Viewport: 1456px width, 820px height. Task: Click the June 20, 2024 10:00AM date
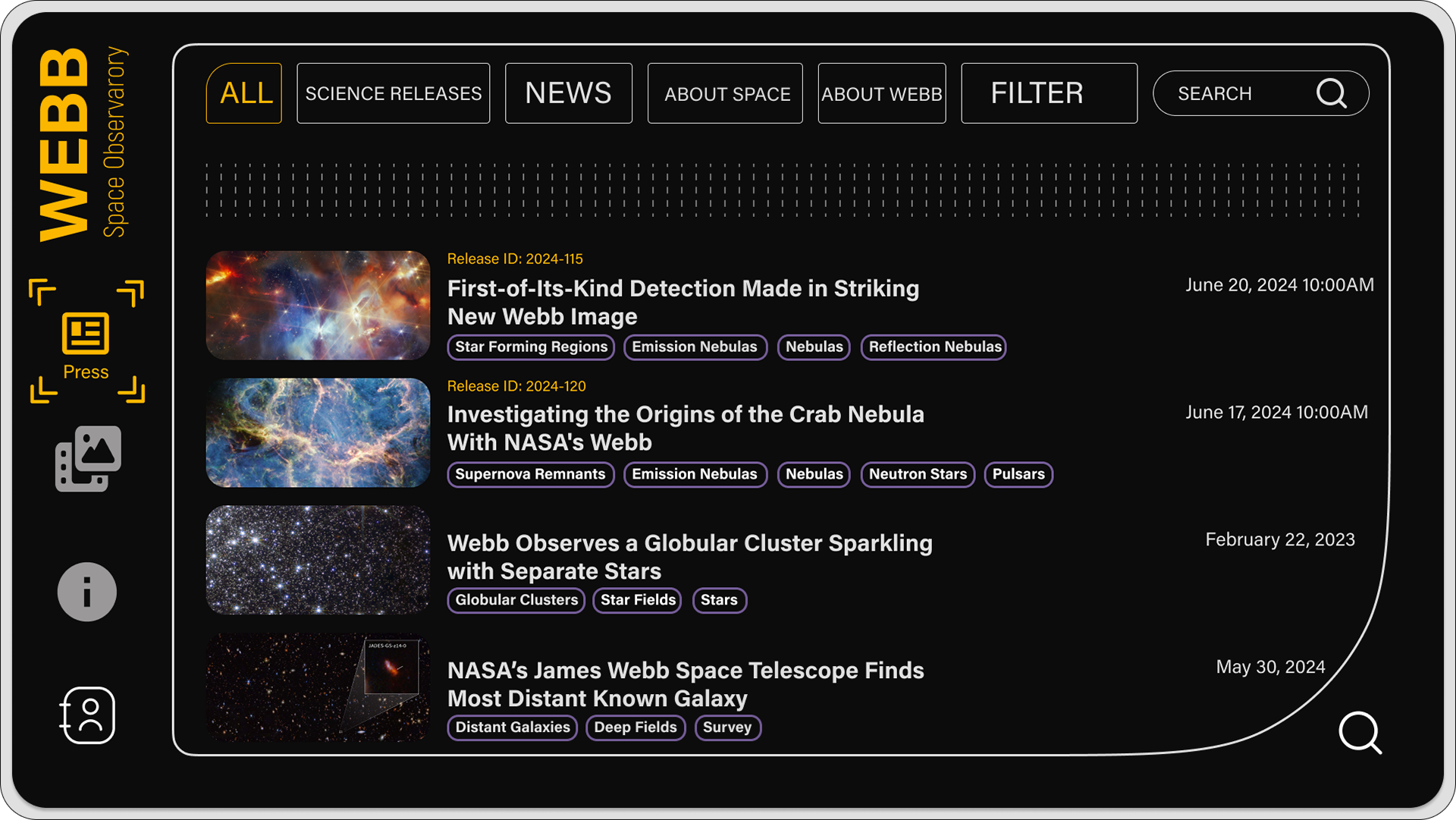[1280, 285]
